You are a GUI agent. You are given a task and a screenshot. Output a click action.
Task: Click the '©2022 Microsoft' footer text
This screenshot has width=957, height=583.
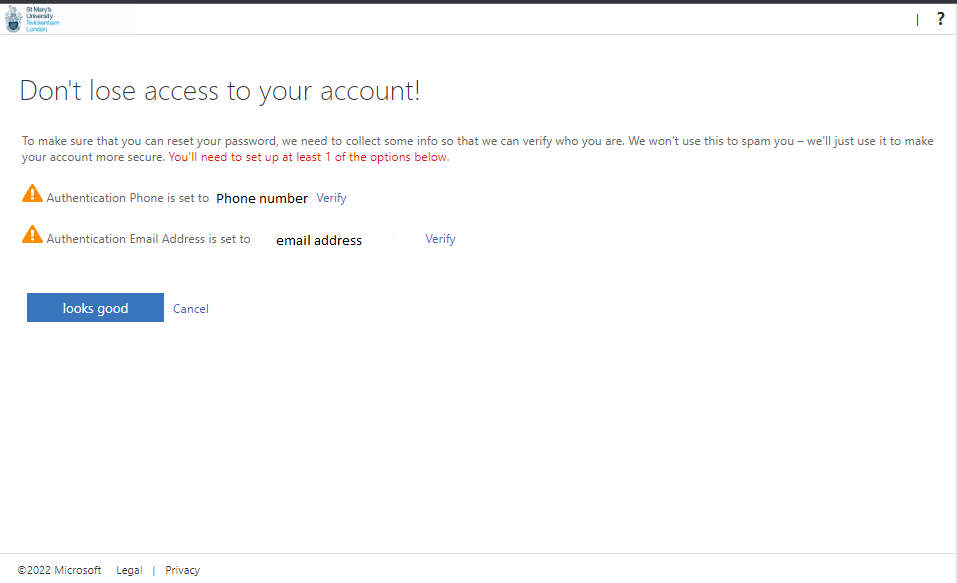59,570
